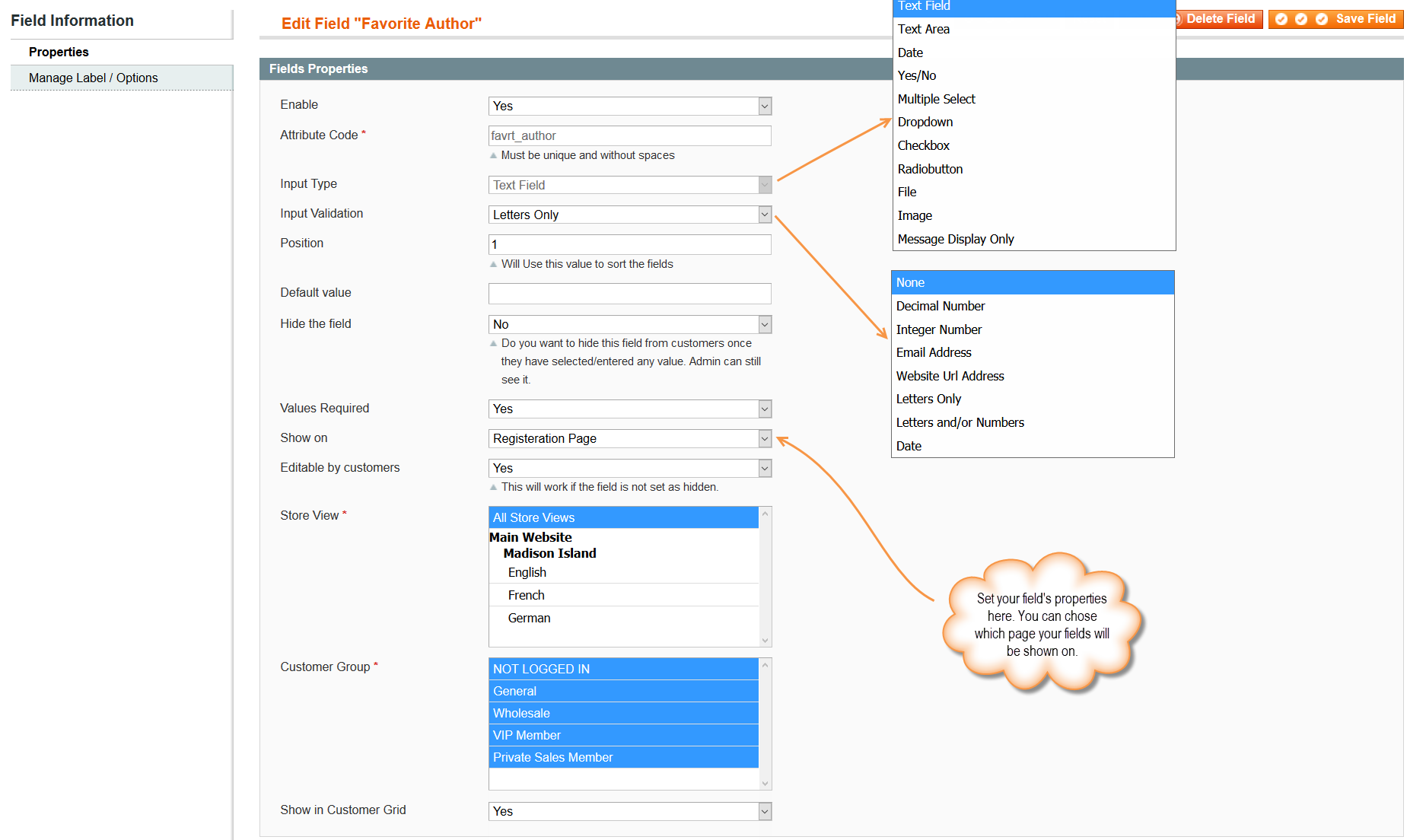
Task: Open the Show in Customer Grid dropdown
Action: point(765,812)
